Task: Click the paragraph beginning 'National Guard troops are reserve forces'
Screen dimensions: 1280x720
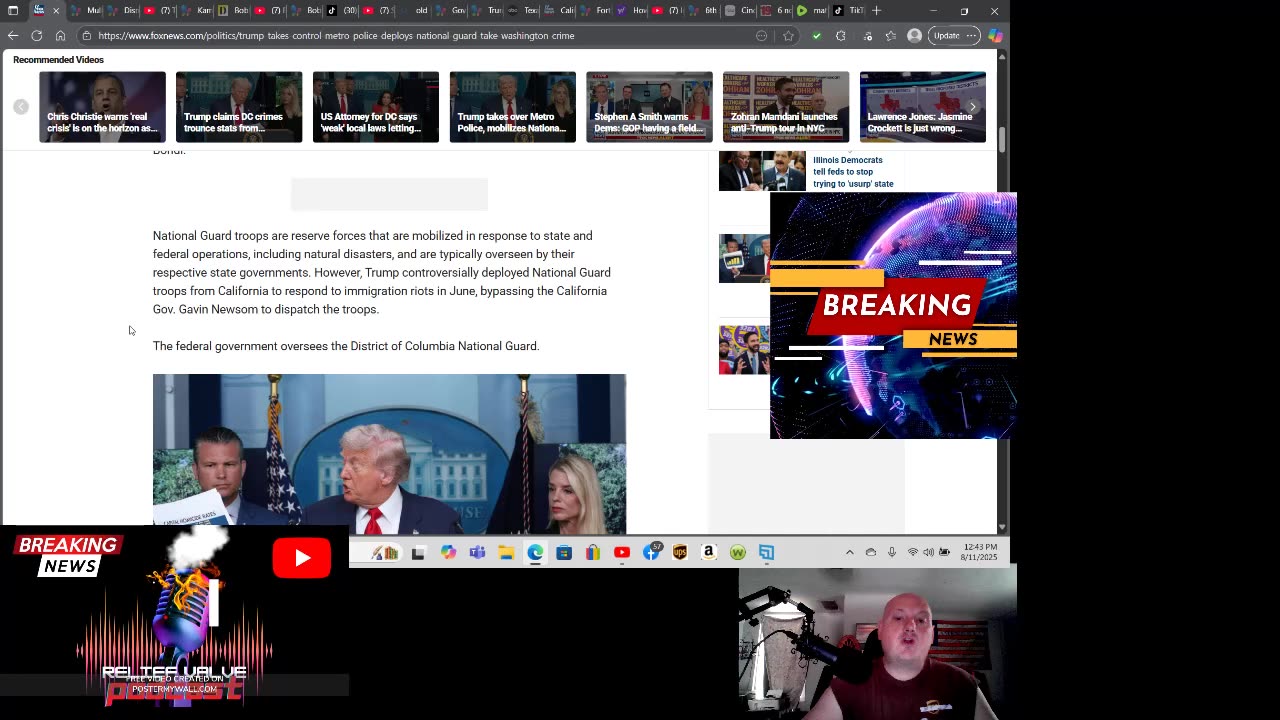Action: point(382,272)
